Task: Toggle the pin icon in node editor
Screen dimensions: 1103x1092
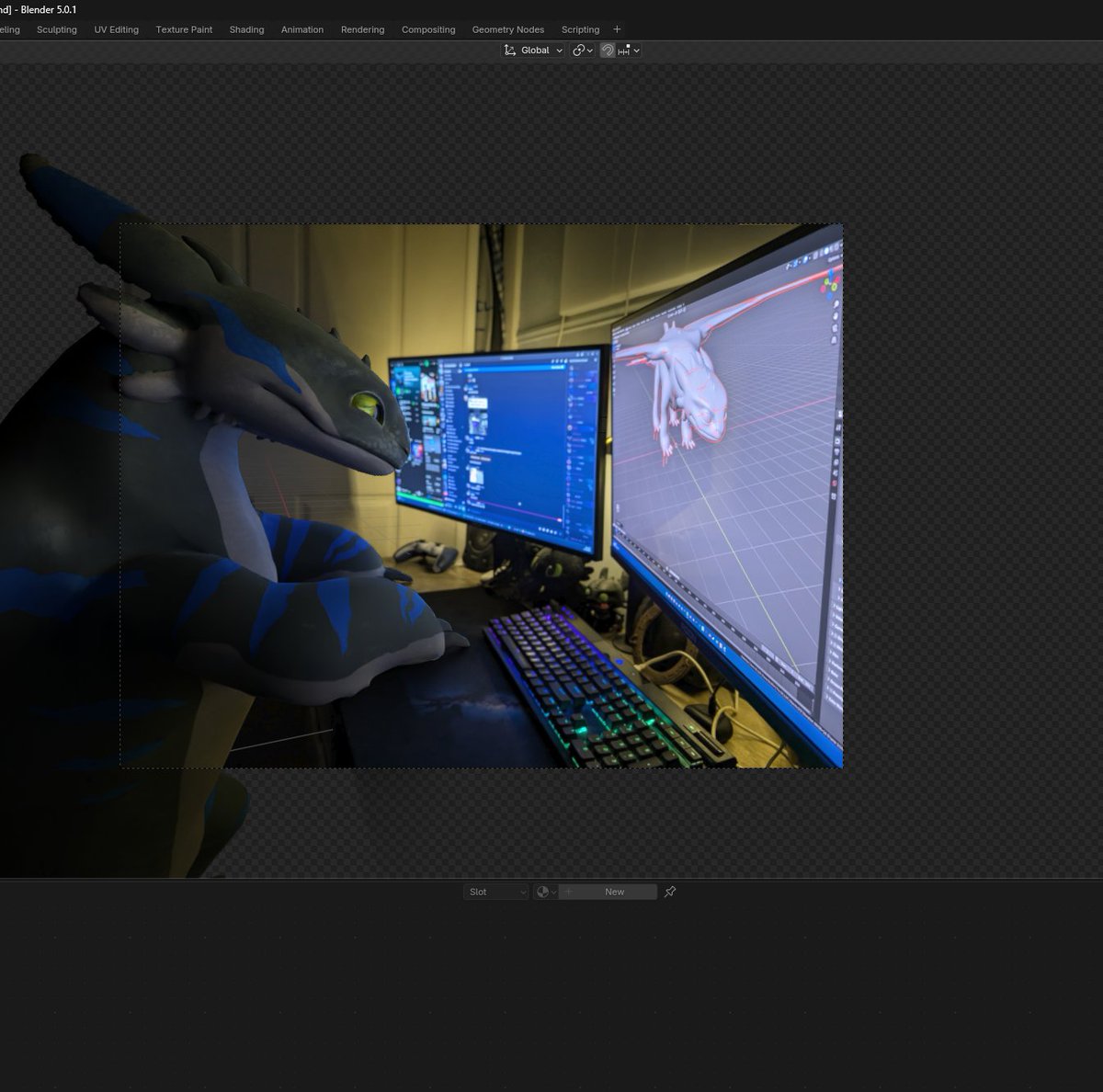Action: [x=670, y=892]
